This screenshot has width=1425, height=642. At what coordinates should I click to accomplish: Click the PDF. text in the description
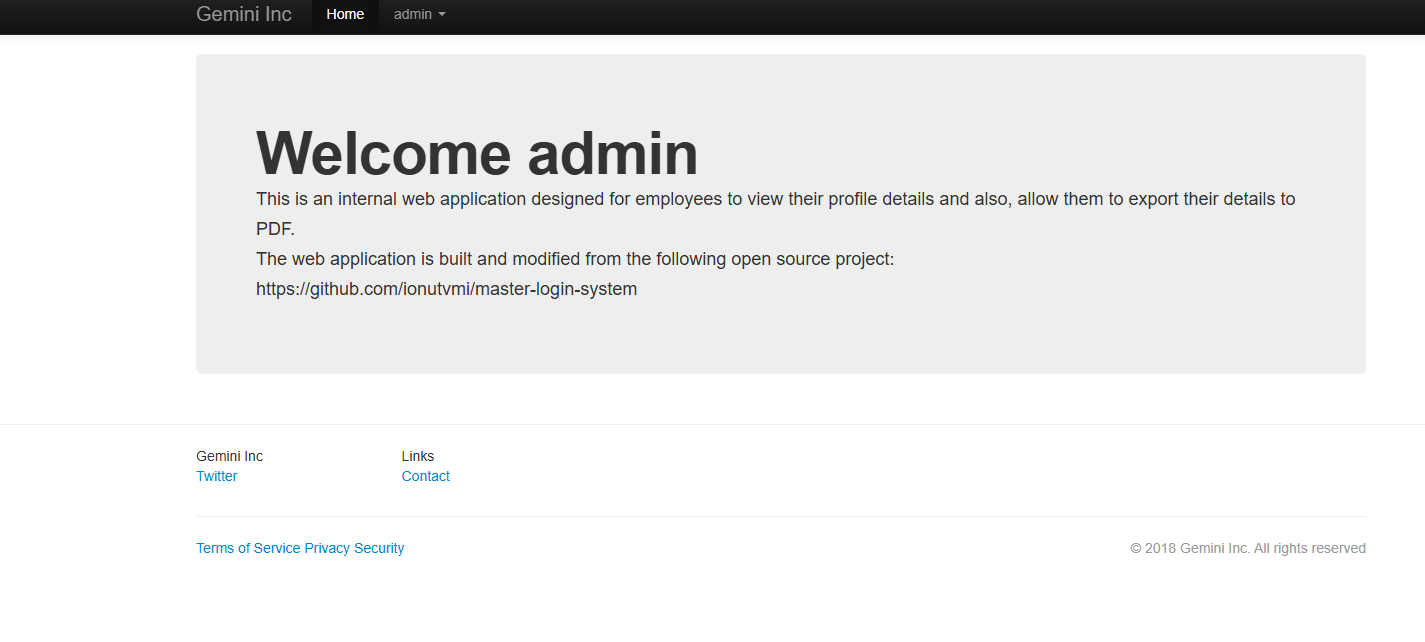(x=275, y=229)
